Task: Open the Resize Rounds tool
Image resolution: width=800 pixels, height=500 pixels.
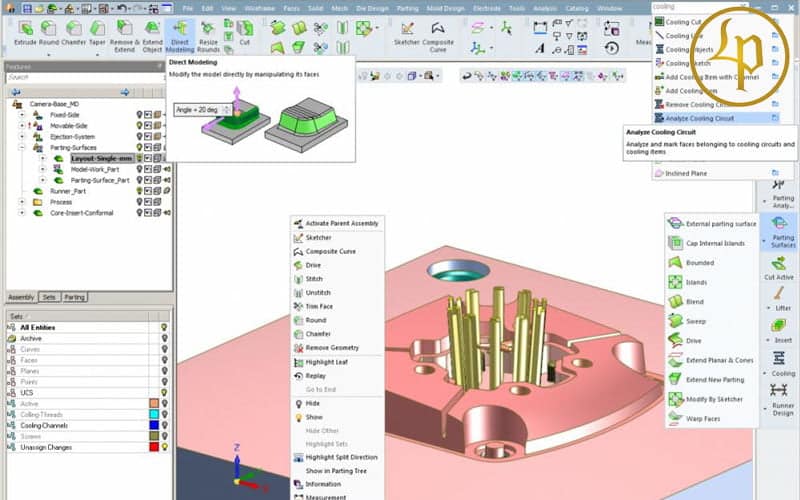Action: 208,36
